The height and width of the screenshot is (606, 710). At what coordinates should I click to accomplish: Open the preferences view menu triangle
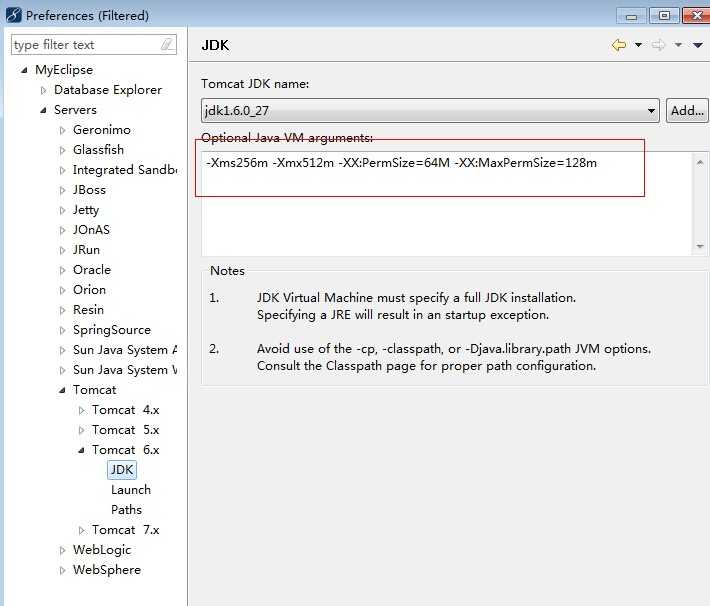pos(697,45)
